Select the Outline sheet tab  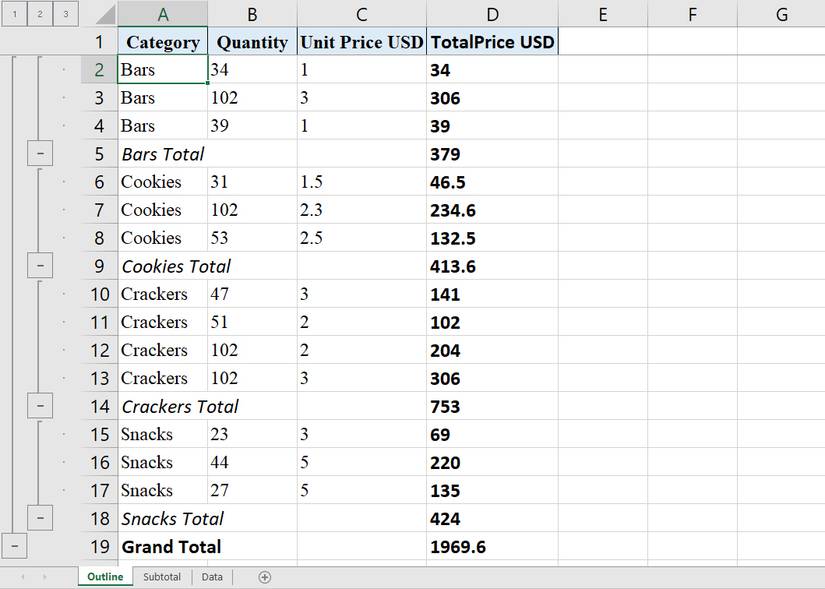coord(105,577)
